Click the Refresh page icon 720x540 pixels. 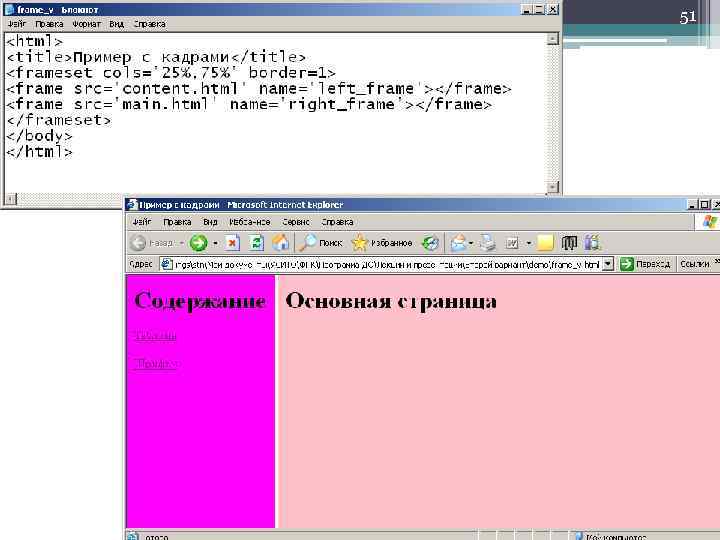[x=256, y=242]
